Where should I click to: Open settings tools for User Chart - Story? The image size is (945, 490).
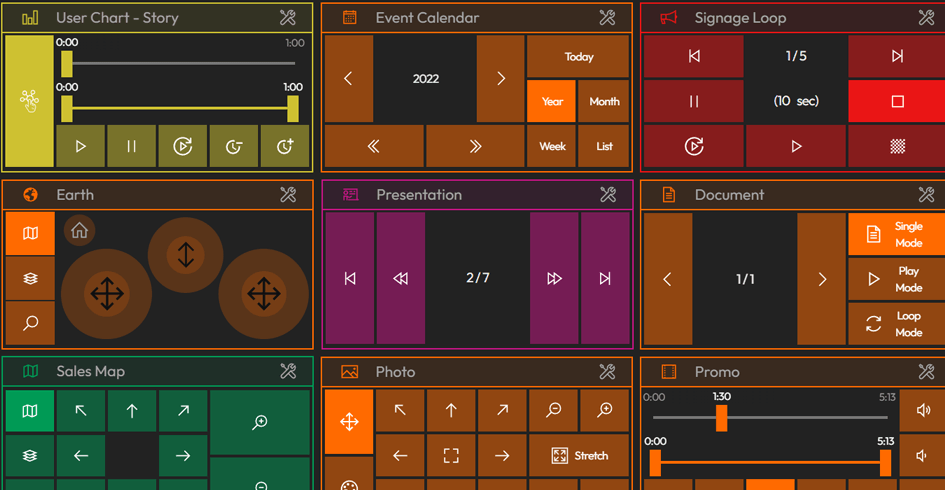(x=287, y=17)
